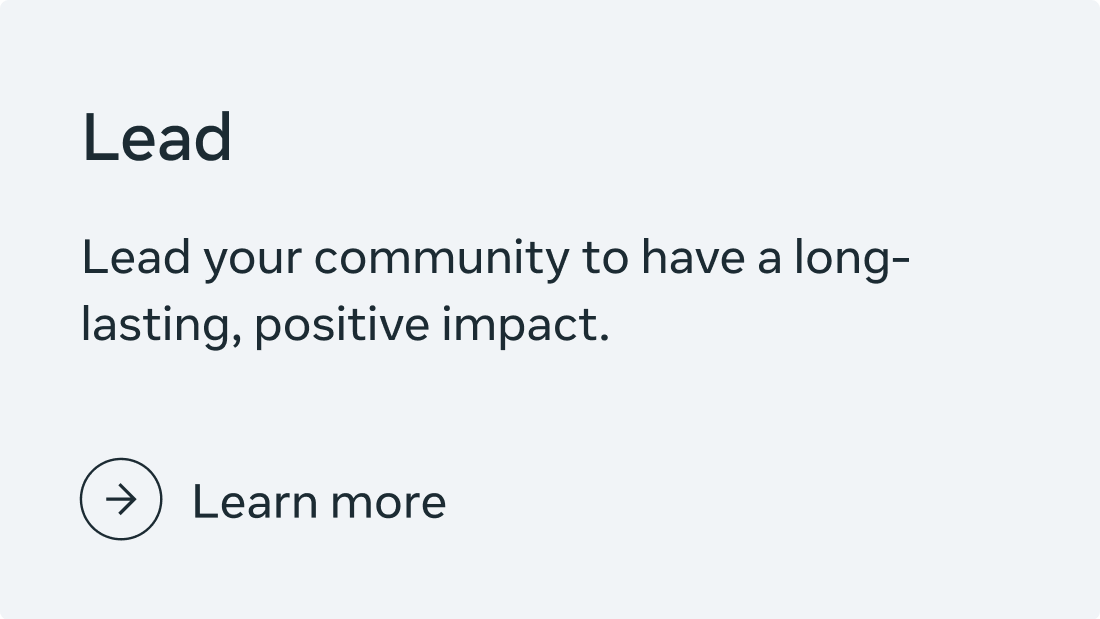Select the Lead card title text
Viewport: 1100px width, 619px height.
(x=157, y=138)
